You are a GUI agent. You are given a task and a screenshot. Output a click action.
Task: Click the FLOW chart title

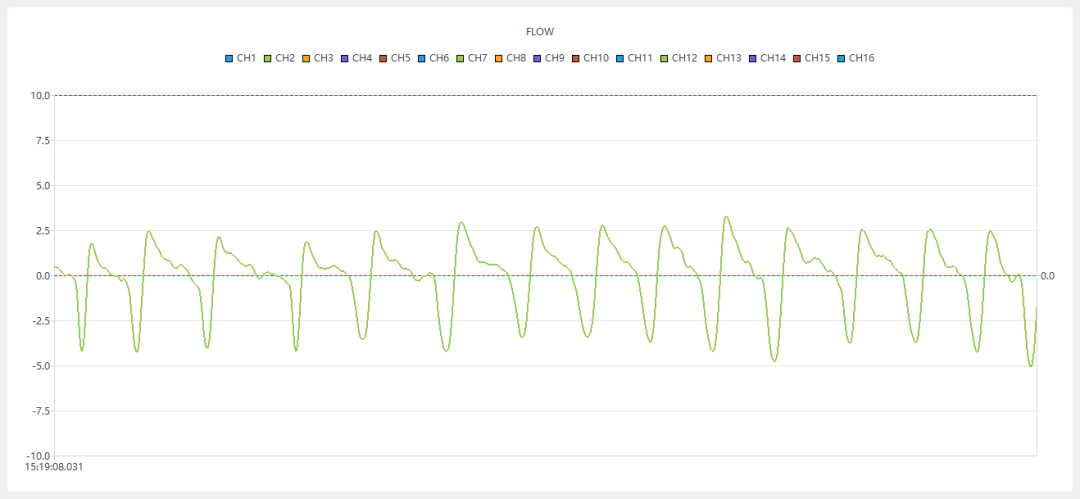540,32
